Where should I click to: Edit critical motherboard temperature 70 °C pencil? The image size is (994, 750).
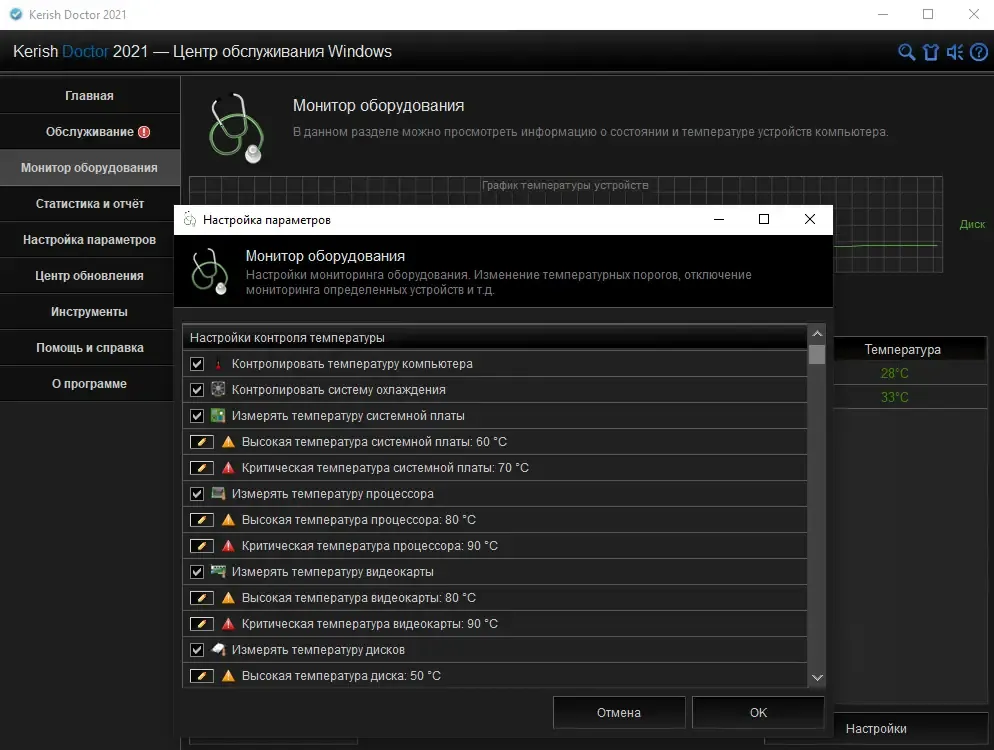pyautogui.click(x=202, y=468)
